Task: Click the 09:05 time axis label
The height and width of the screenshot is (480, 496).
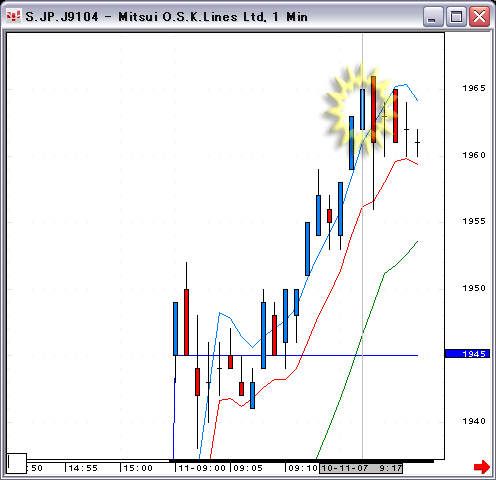Action: [x=248, y=468]
